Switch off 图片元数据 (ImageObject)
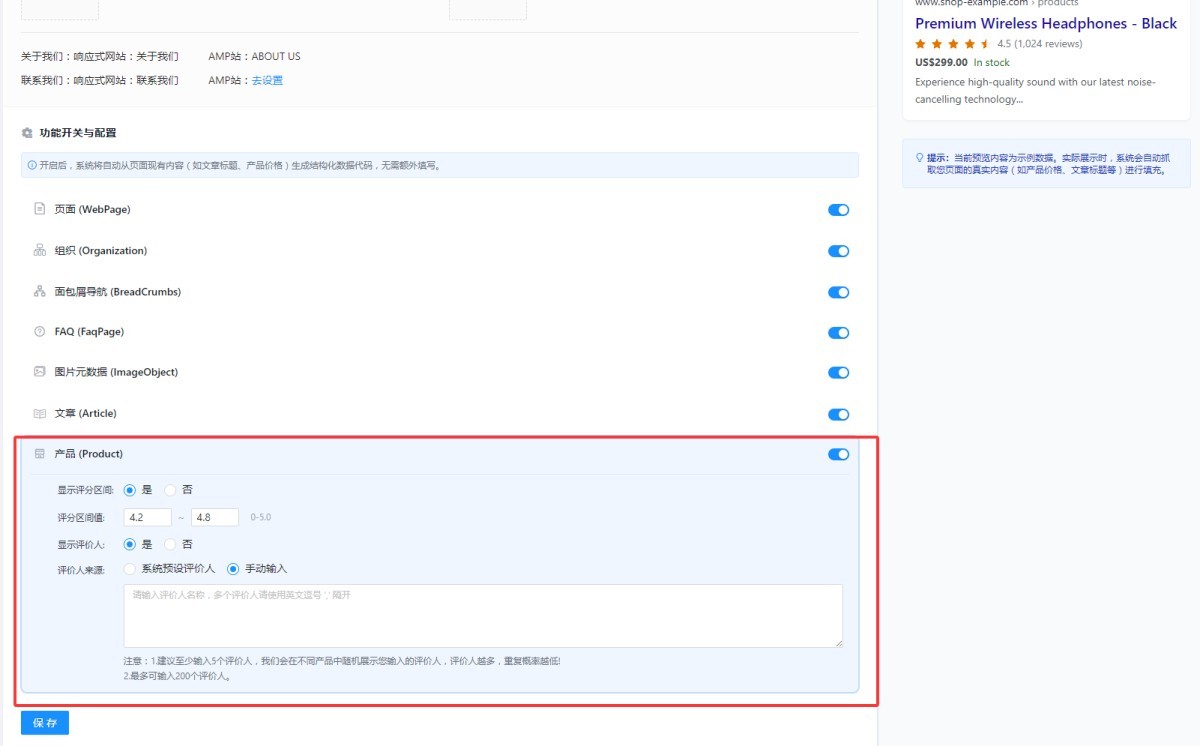The width and height of the screenshot is (1200, 746). 838,373
